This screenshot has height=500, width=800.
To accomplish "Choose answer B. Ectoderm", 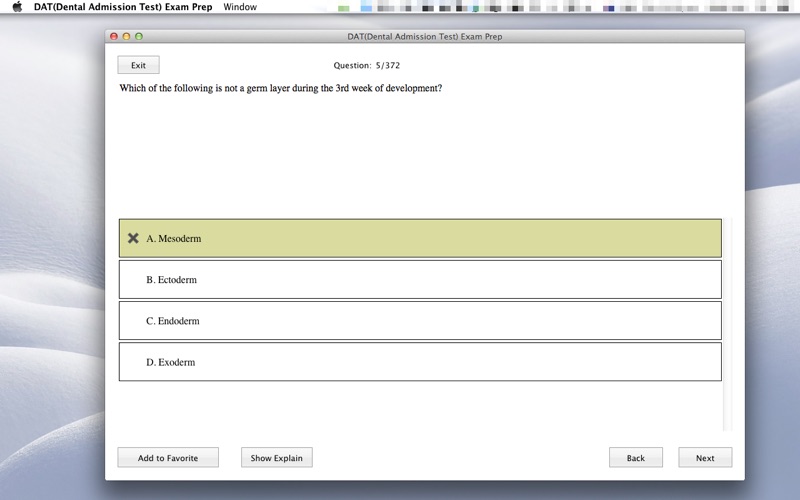I will pos(420,280).
